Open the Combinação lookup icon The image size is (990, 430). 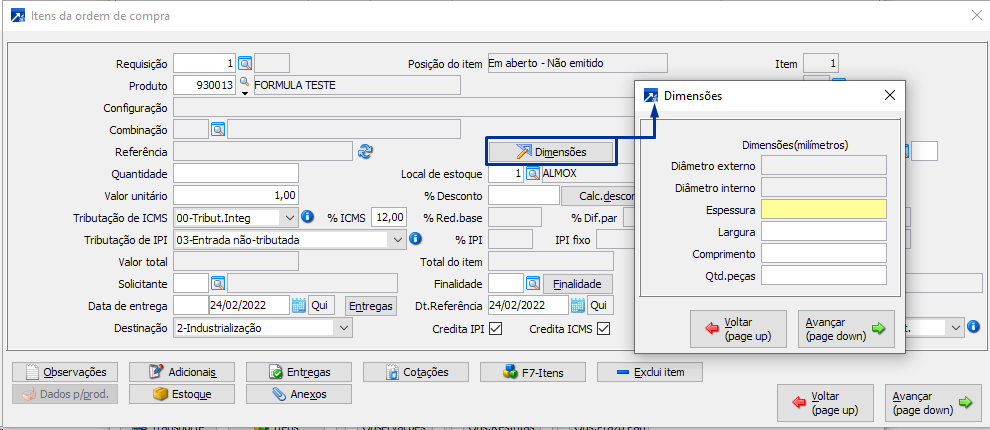point(218,129)
